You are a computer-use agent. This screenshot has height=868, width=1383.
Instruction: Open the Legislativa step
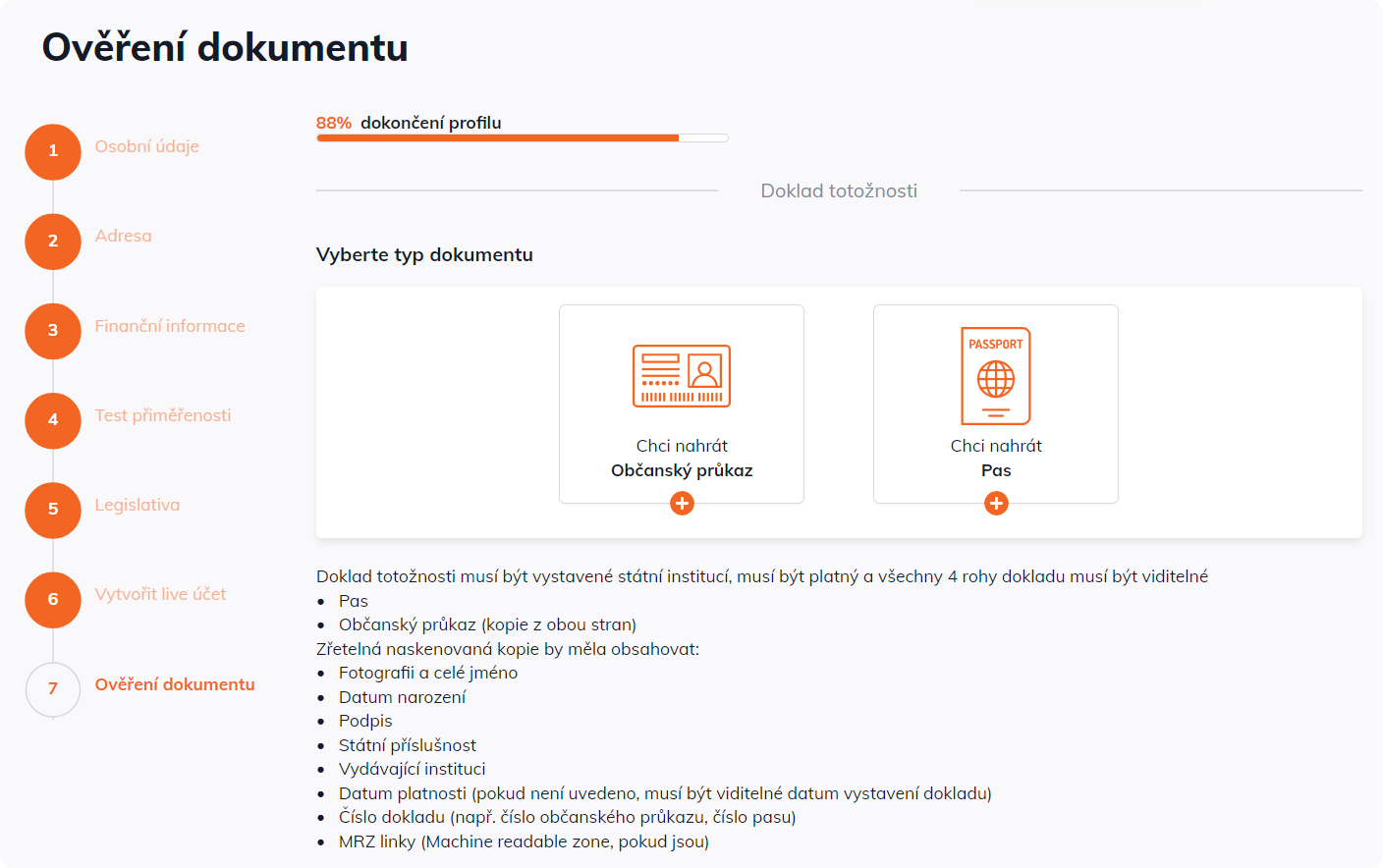pos(138,505)
